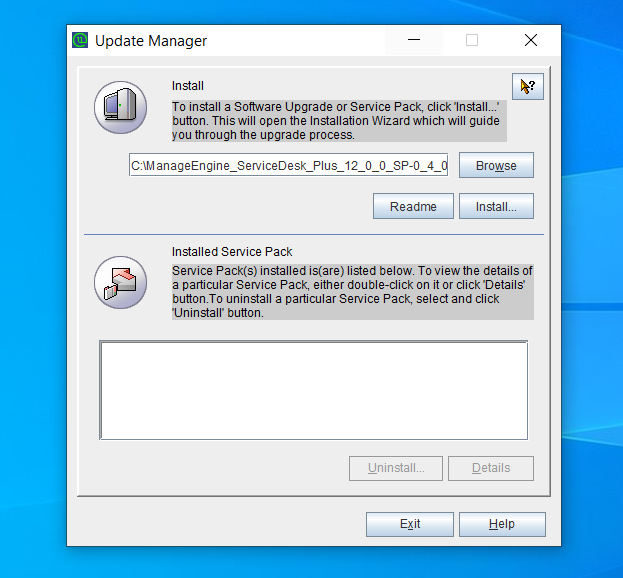
Task: Click the Update Manager title bar logo
Action: point(80,40)
